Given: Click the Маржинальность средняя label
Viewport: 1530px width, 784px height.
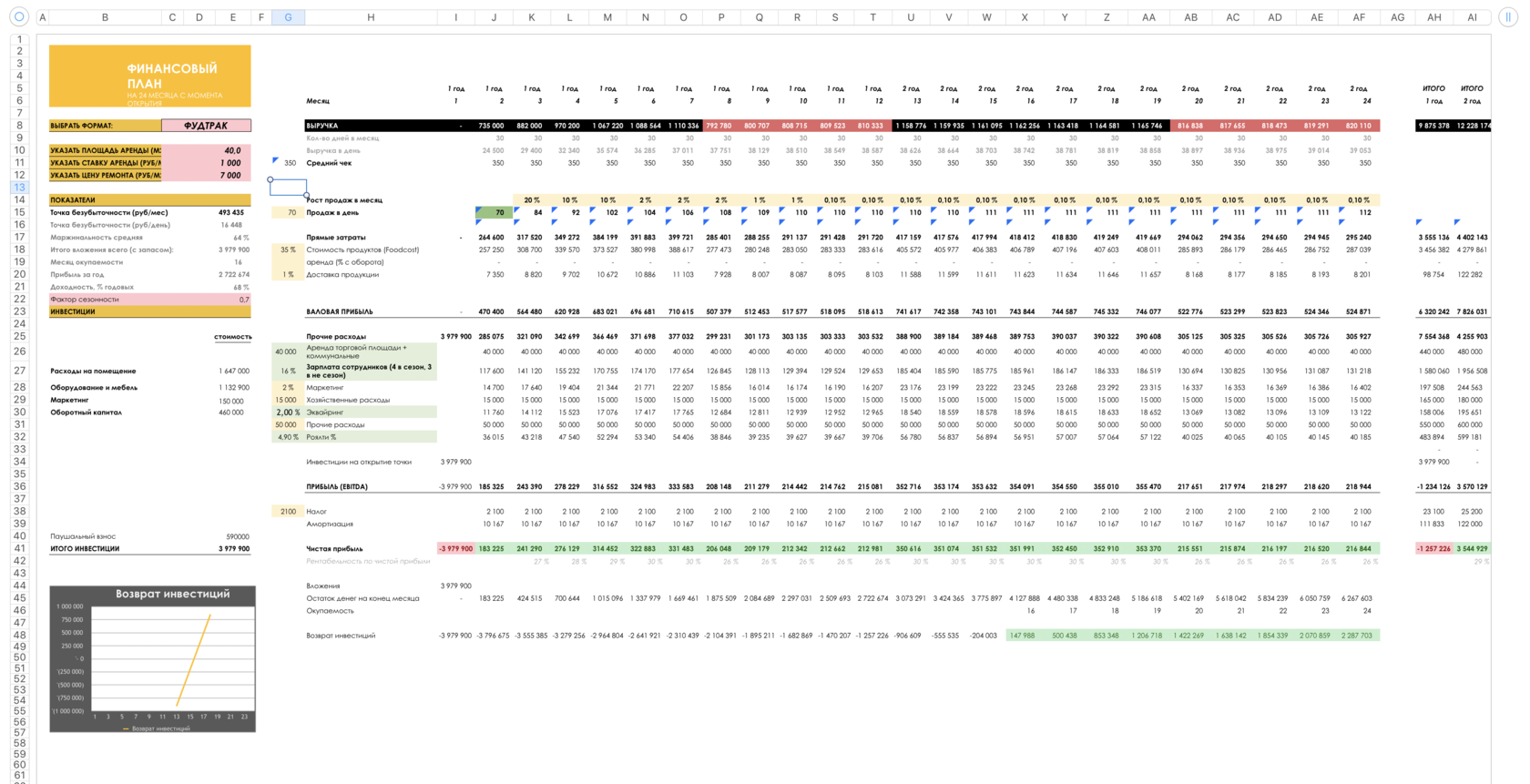Looking at the screenshot, I should (97, 238).
